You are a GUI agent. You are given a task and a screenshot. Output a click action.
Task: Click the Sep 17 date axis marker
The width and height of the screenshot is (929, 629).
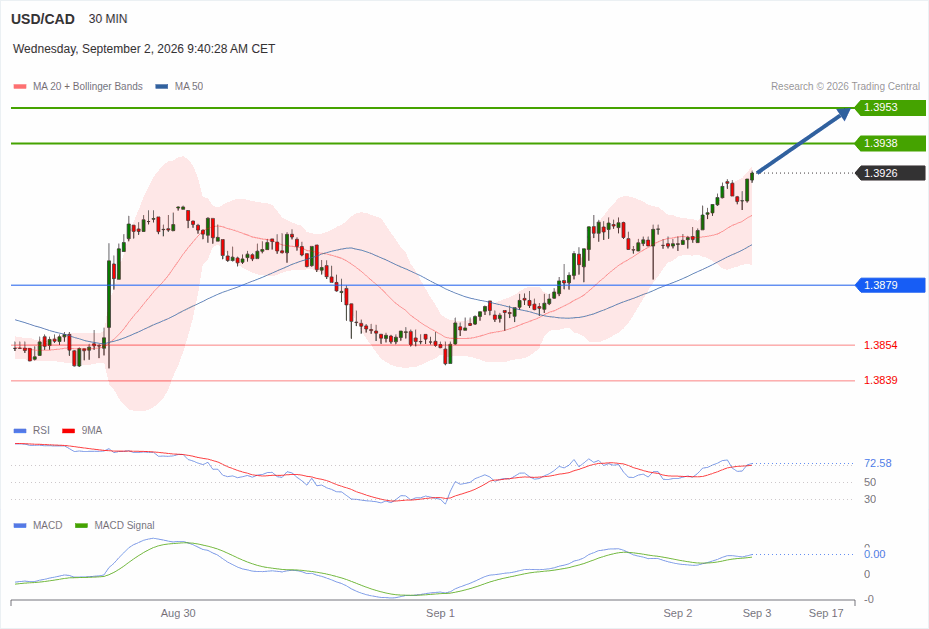point(826,613)
